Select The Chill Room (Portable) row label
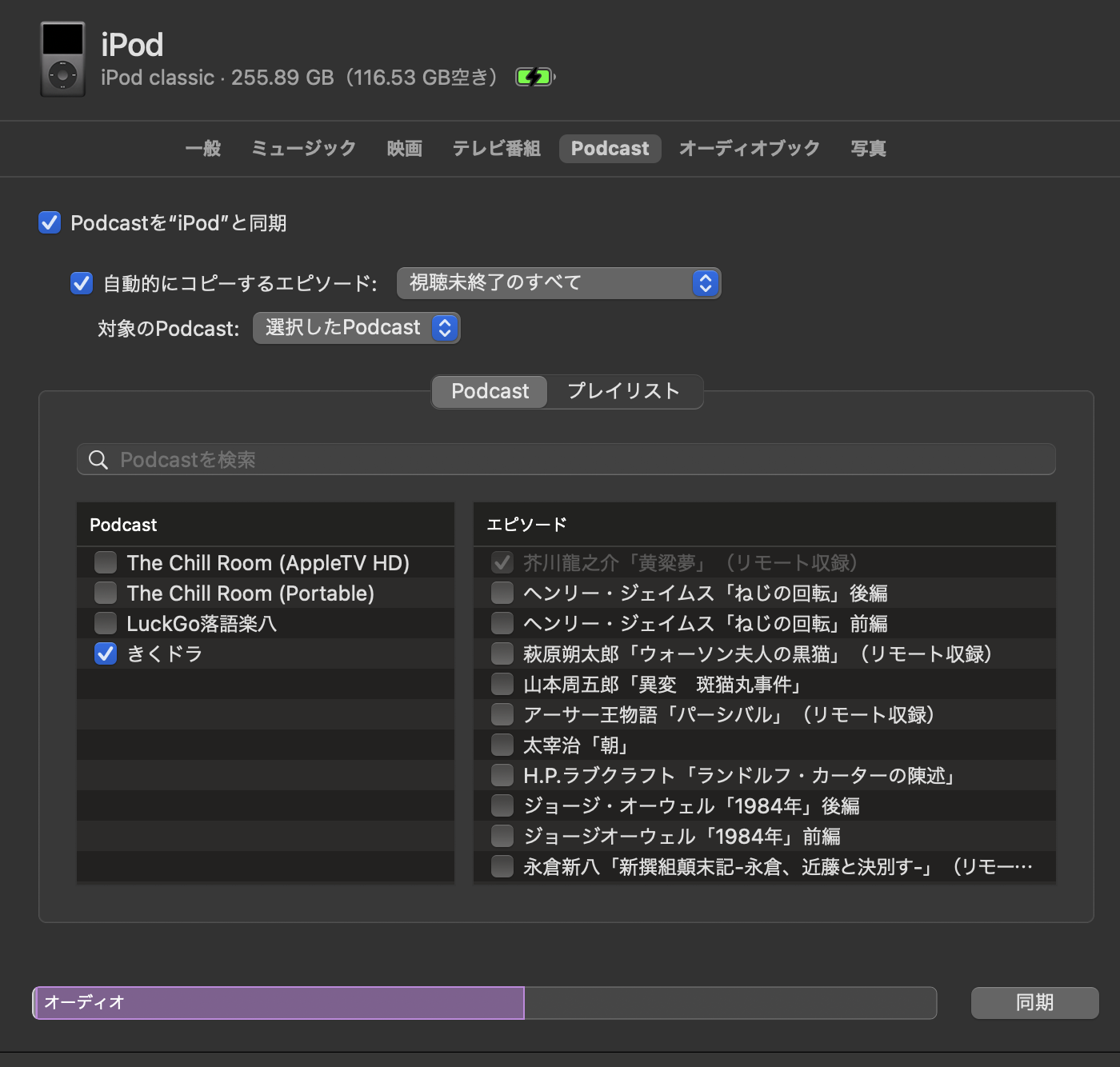Image resolution: width=1120 pixels, height=1067 pixels. [x=250, y=593]
